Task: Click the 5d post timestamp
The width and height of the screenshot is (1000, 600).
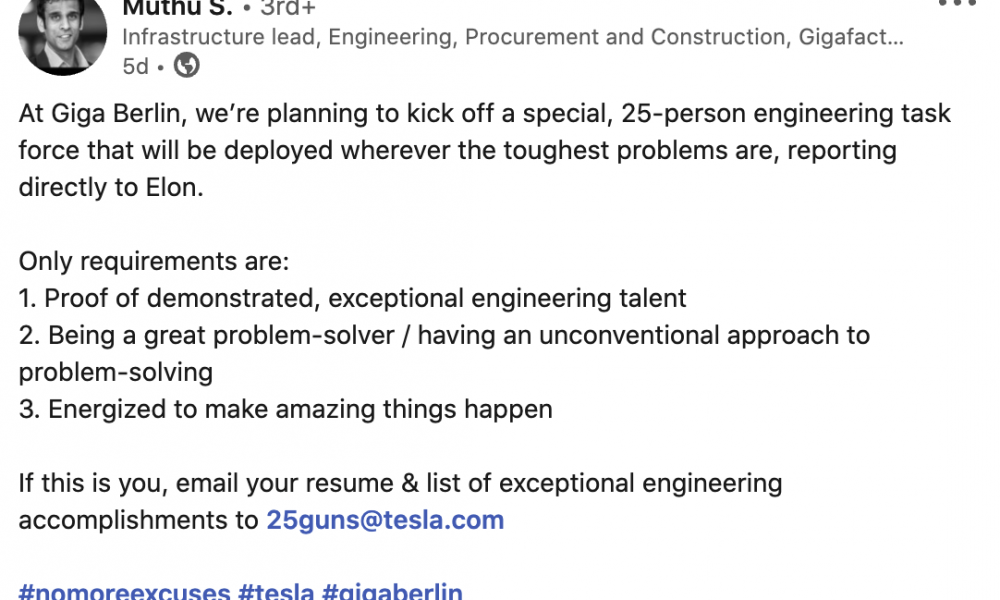Action: [135, 66]
